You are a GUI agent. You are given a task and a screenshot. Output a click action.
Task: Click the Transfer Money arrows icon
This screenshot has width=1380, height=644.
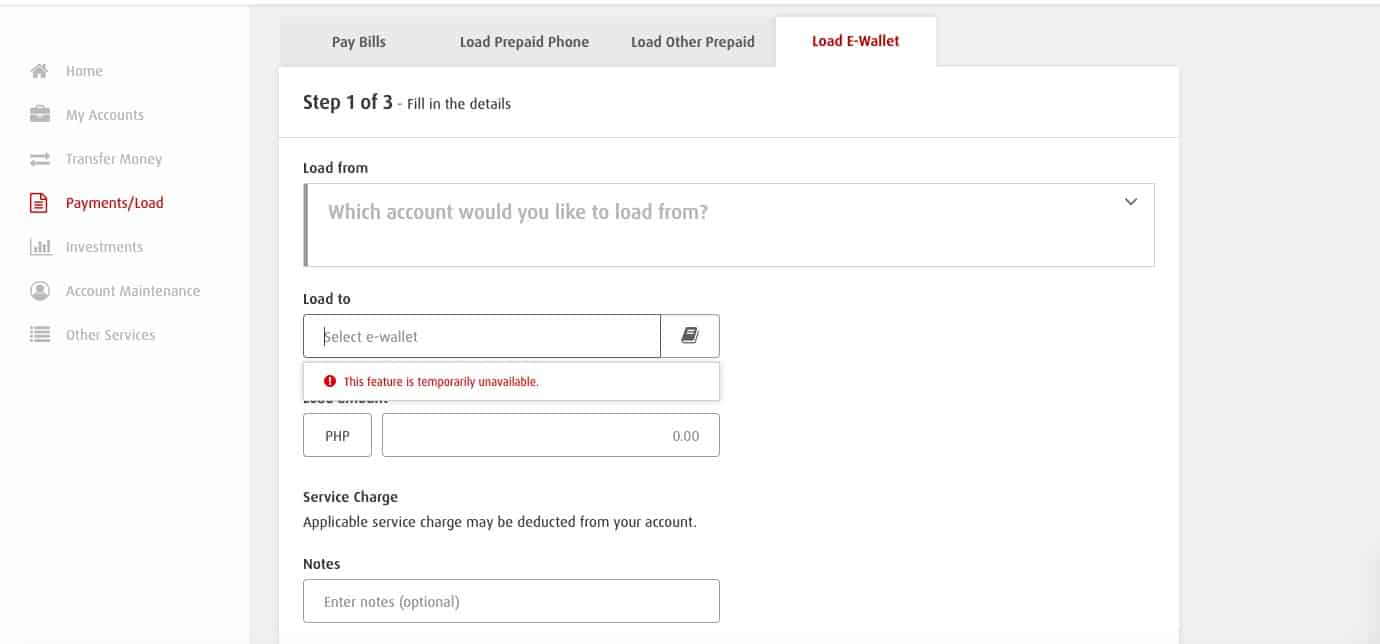click(x=40, y=159)
